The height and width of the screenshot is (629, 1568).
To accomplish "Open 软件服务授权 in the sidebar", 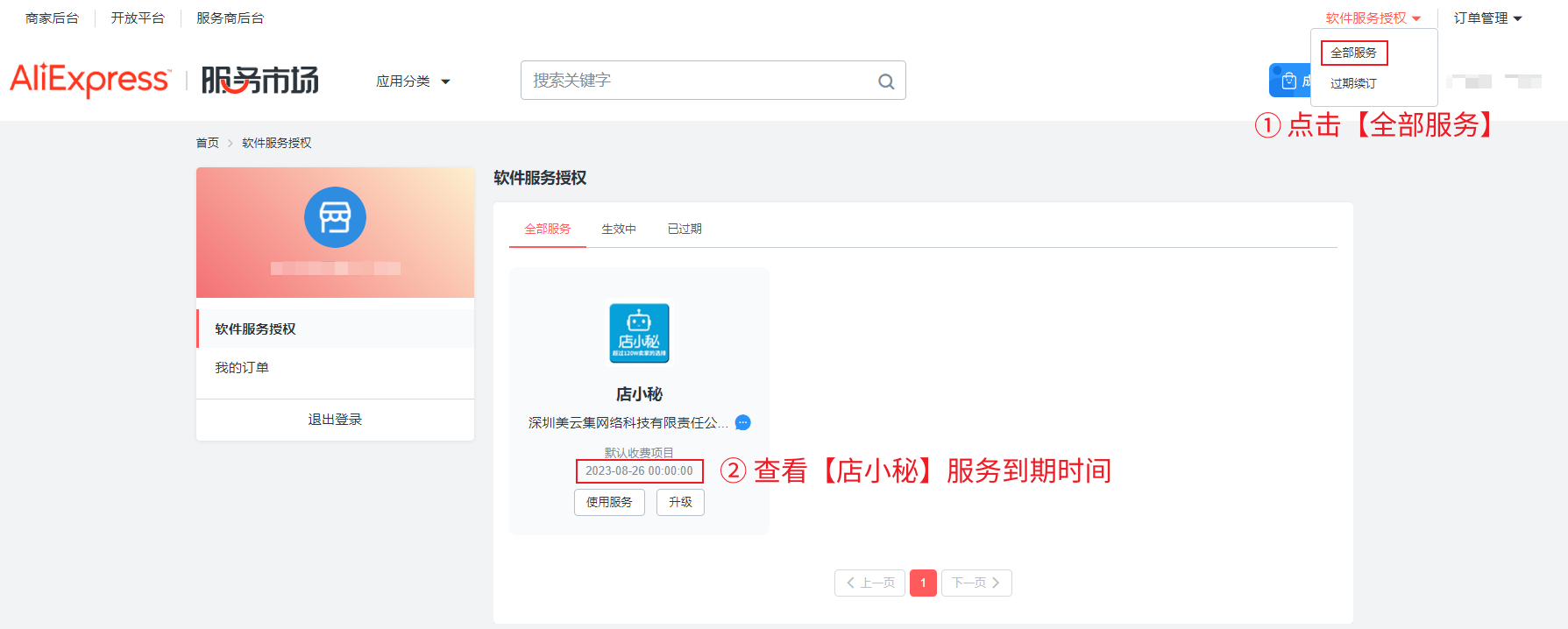I will click(335, 329).
